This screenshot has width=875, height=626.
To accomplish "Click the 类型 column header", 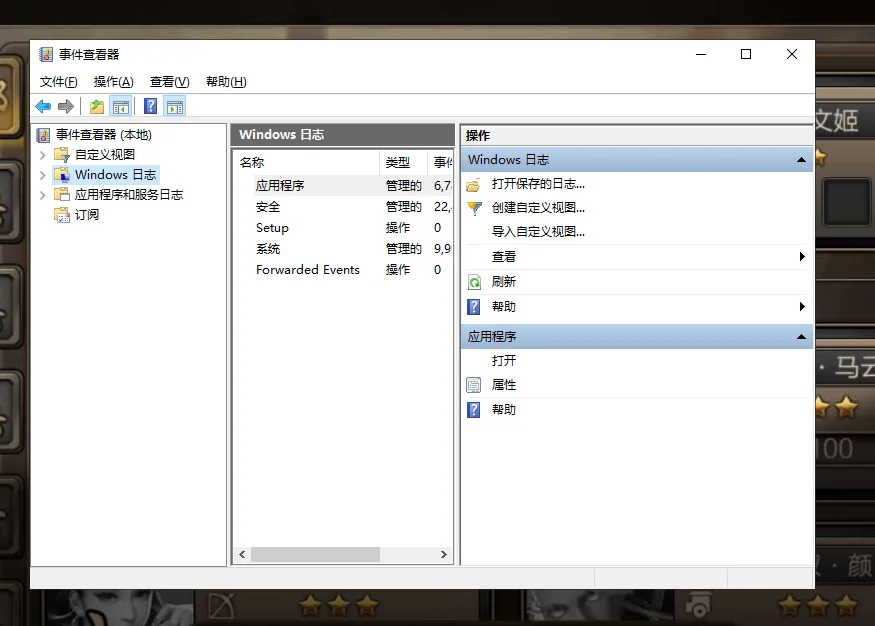I will click(x=403, y=163).
